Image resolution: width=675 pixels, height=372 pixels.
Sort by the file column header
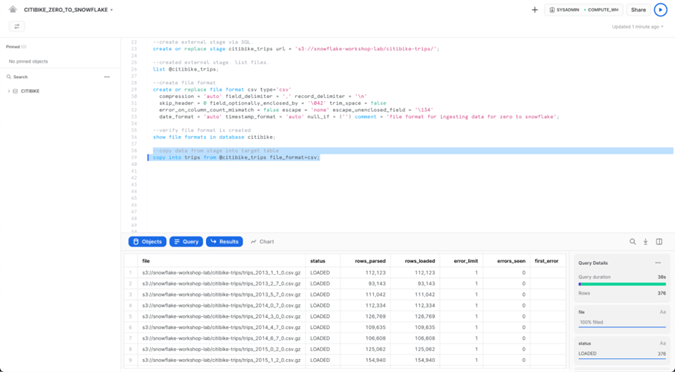tap(221, 261)
